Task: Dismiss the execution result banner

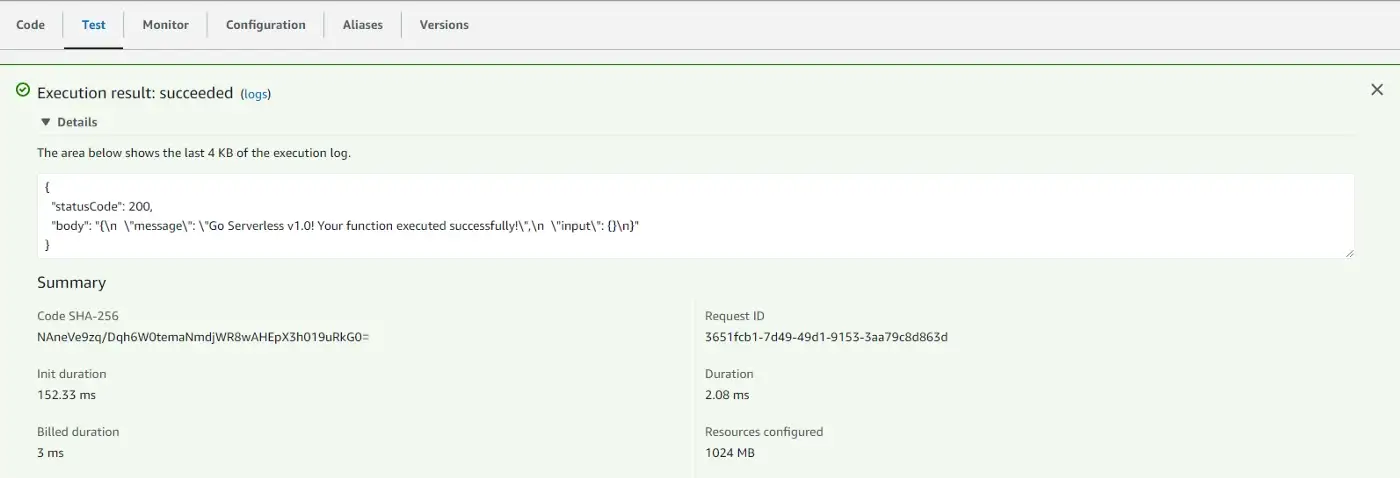Action: click(x=1377, y=90)
